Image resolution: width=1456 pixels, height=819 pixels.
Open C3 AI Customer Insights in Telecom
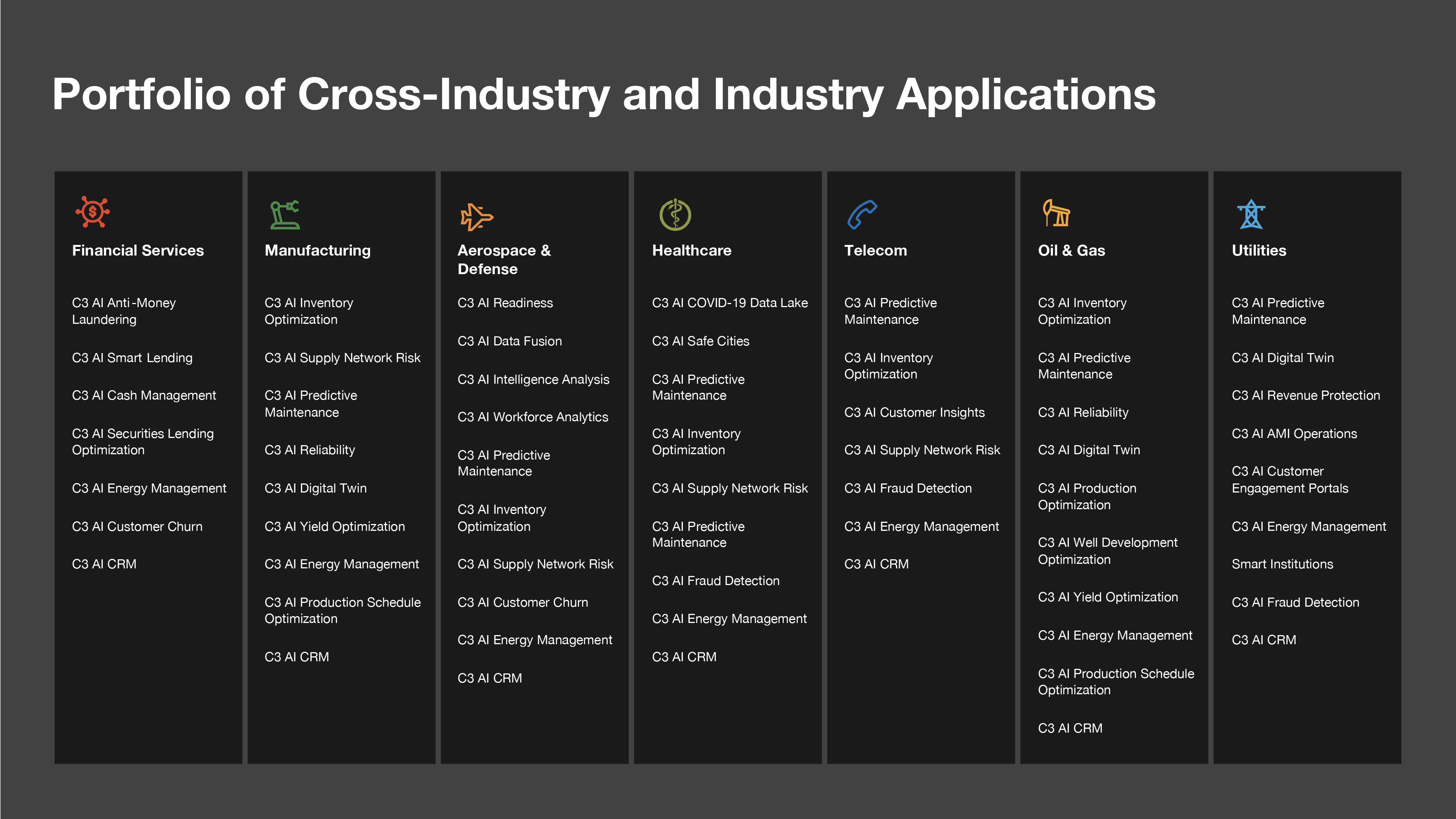click(x=914, y=413)
